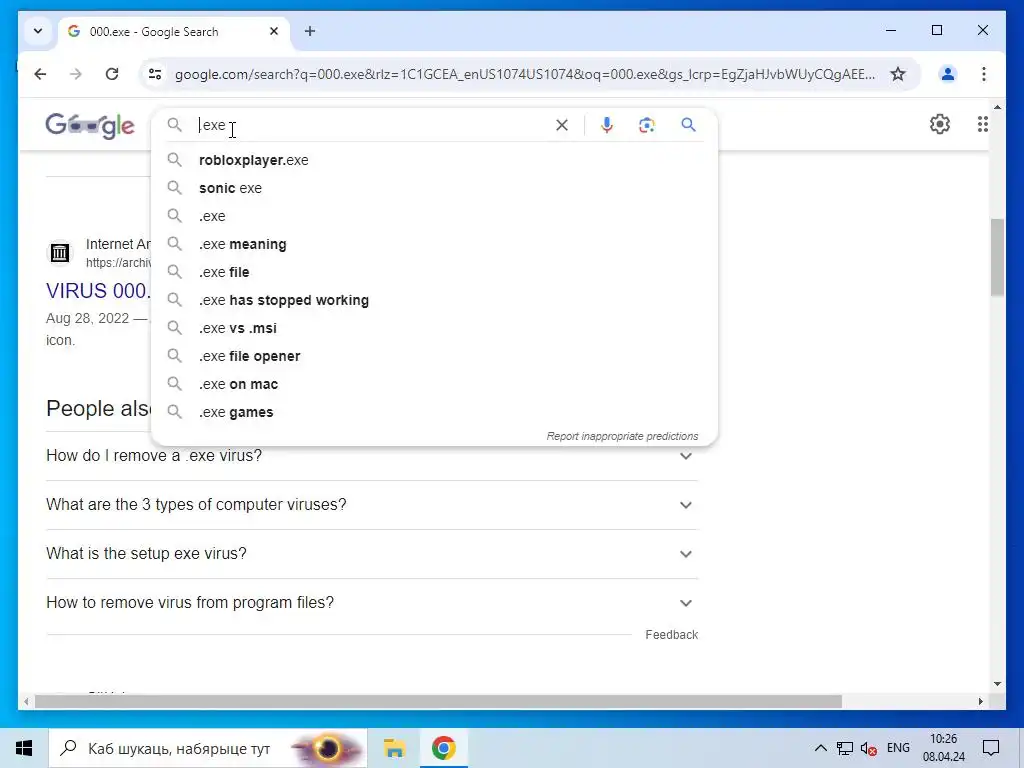The image size is (1024, 768).
Task: Click the Feedback link
Action: click(671, 635)
